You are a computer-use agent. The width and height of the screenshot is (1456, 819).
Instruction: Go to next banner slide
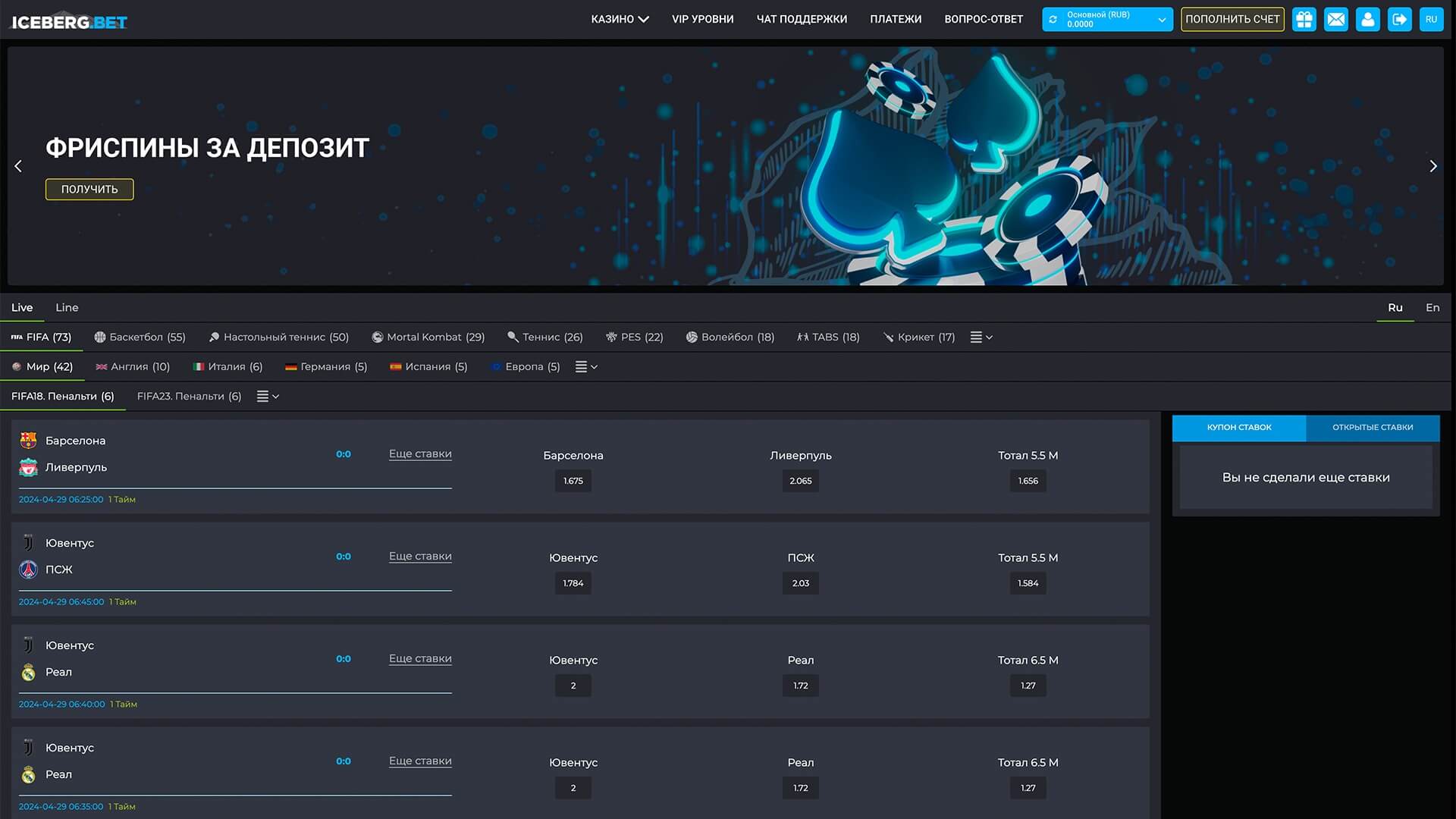(1433, 166)
